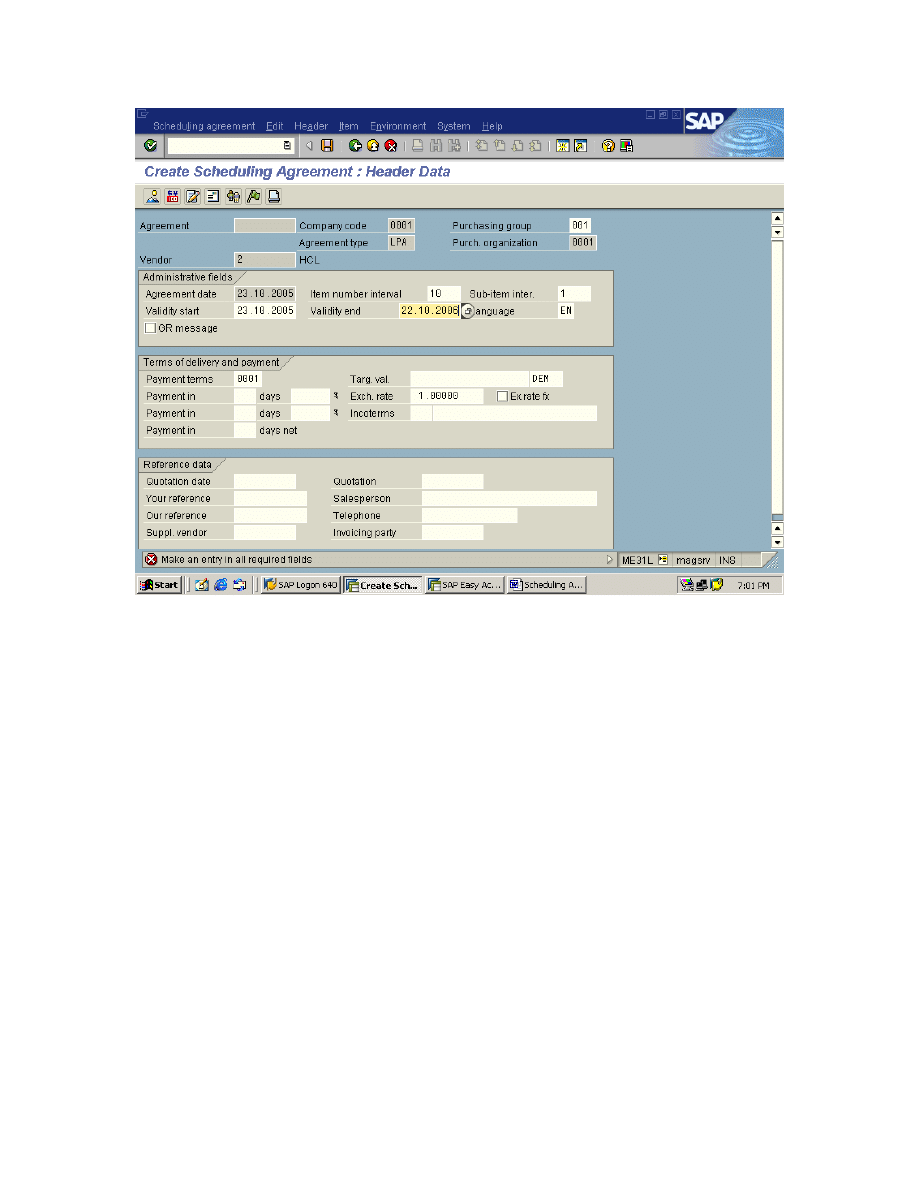Click the Payment terms input field
Viewport: 918px width, 1188px height.
click(x=248, y=379)
